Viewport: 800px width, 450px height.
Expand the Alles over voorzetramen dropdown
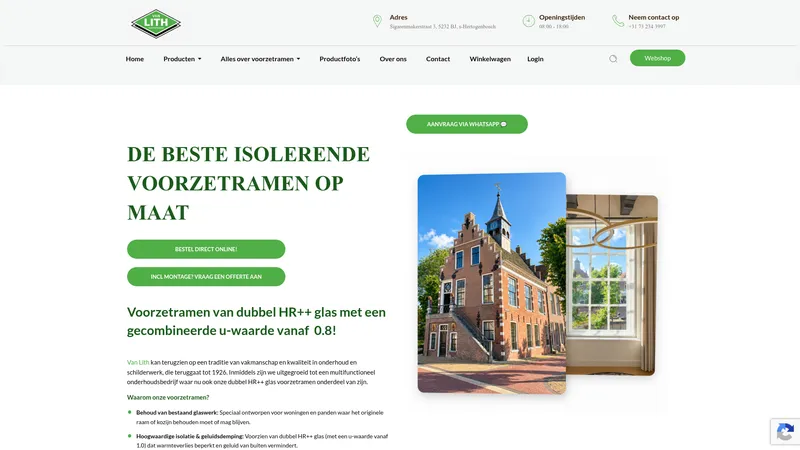click(260, 59)
